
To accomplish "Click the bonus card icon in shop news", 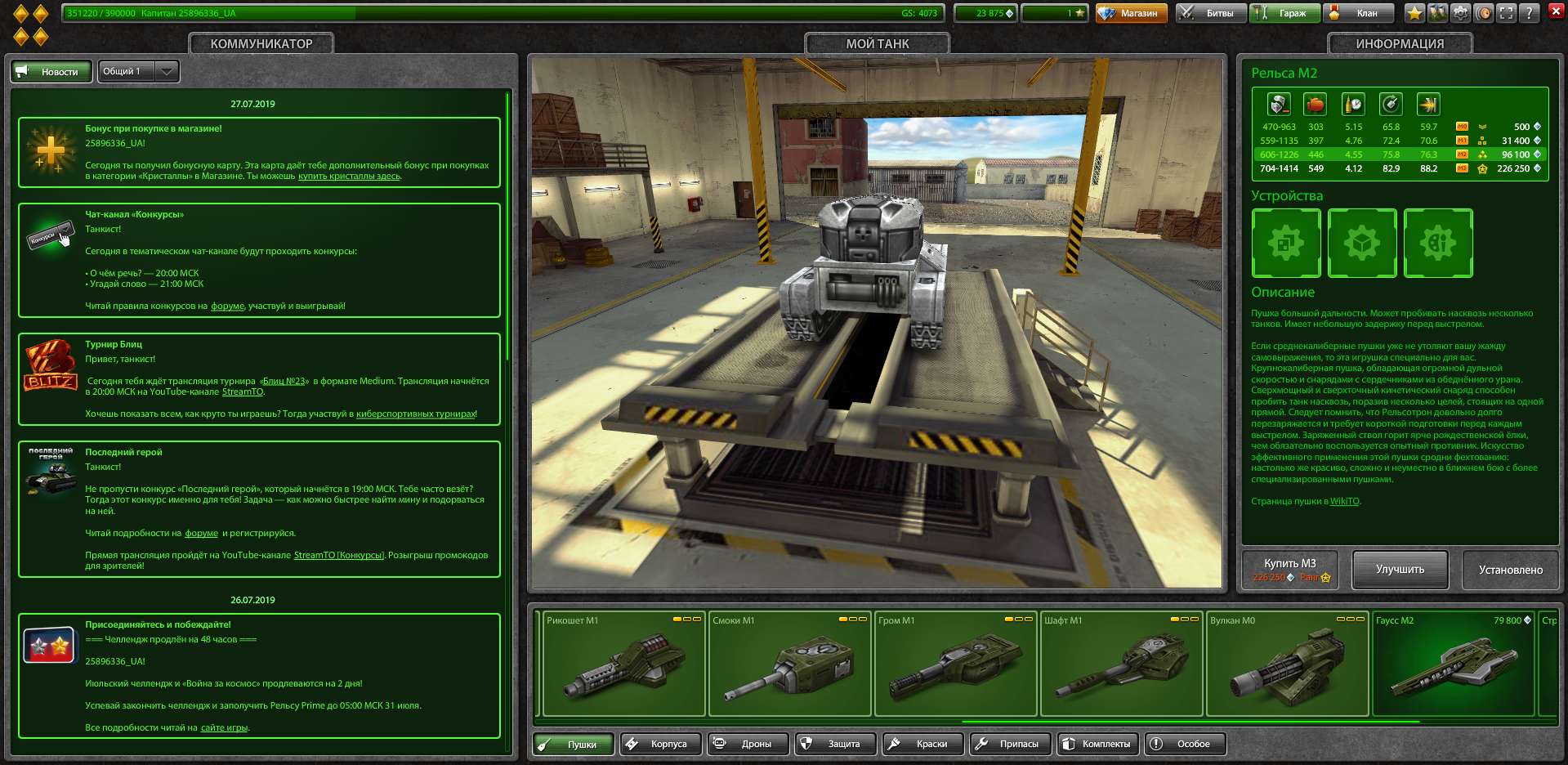I will coord(51,151).
